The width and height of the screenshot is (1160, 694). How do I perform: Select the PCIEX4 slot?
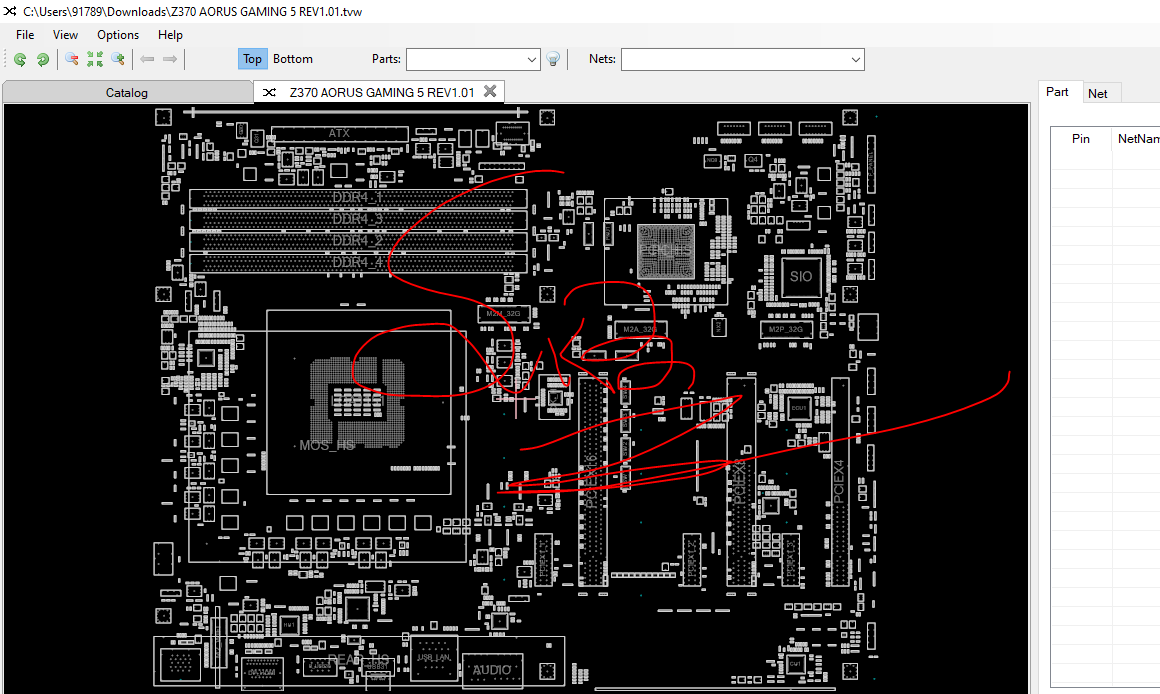(840, 481)
